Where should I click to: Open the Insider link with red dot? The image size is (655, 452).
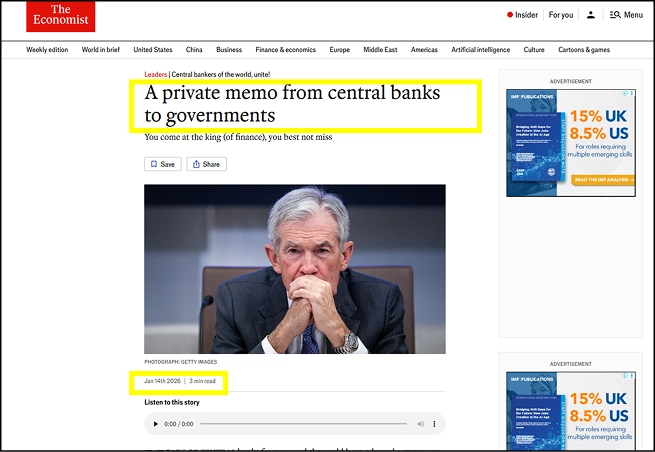point(522,15)
